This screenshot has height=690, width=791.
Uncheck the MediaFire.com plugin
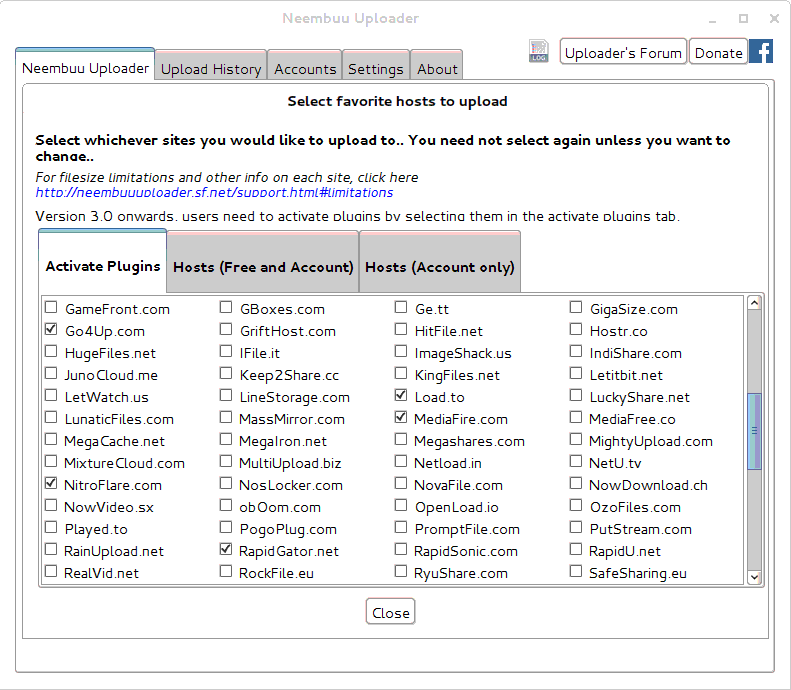click(401, 418)
